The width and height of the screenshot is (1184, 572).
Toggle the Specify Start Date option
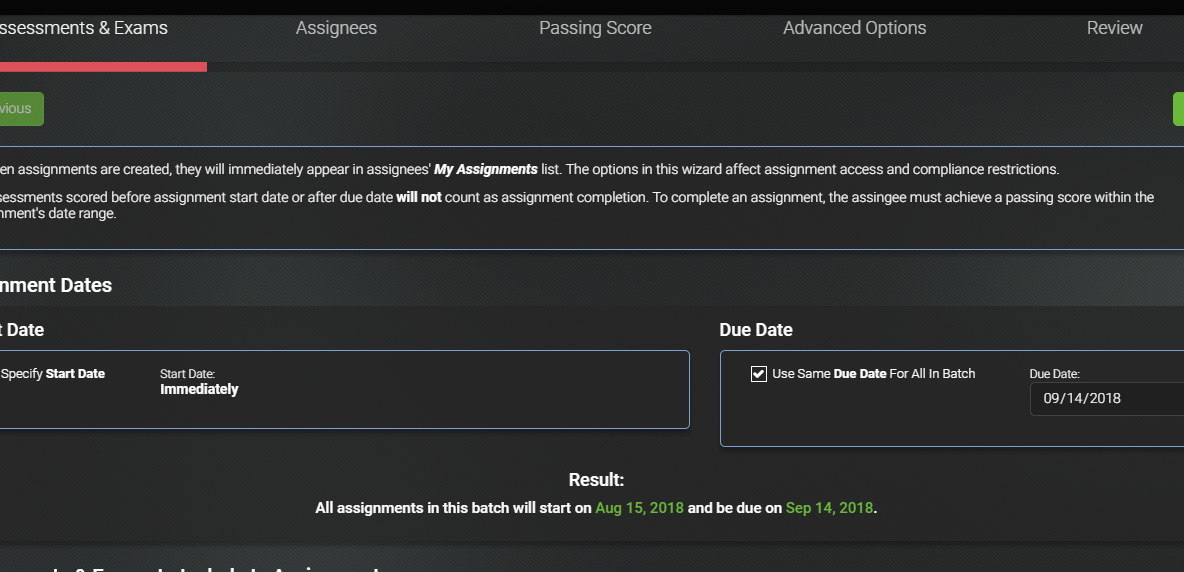(52, 374)
